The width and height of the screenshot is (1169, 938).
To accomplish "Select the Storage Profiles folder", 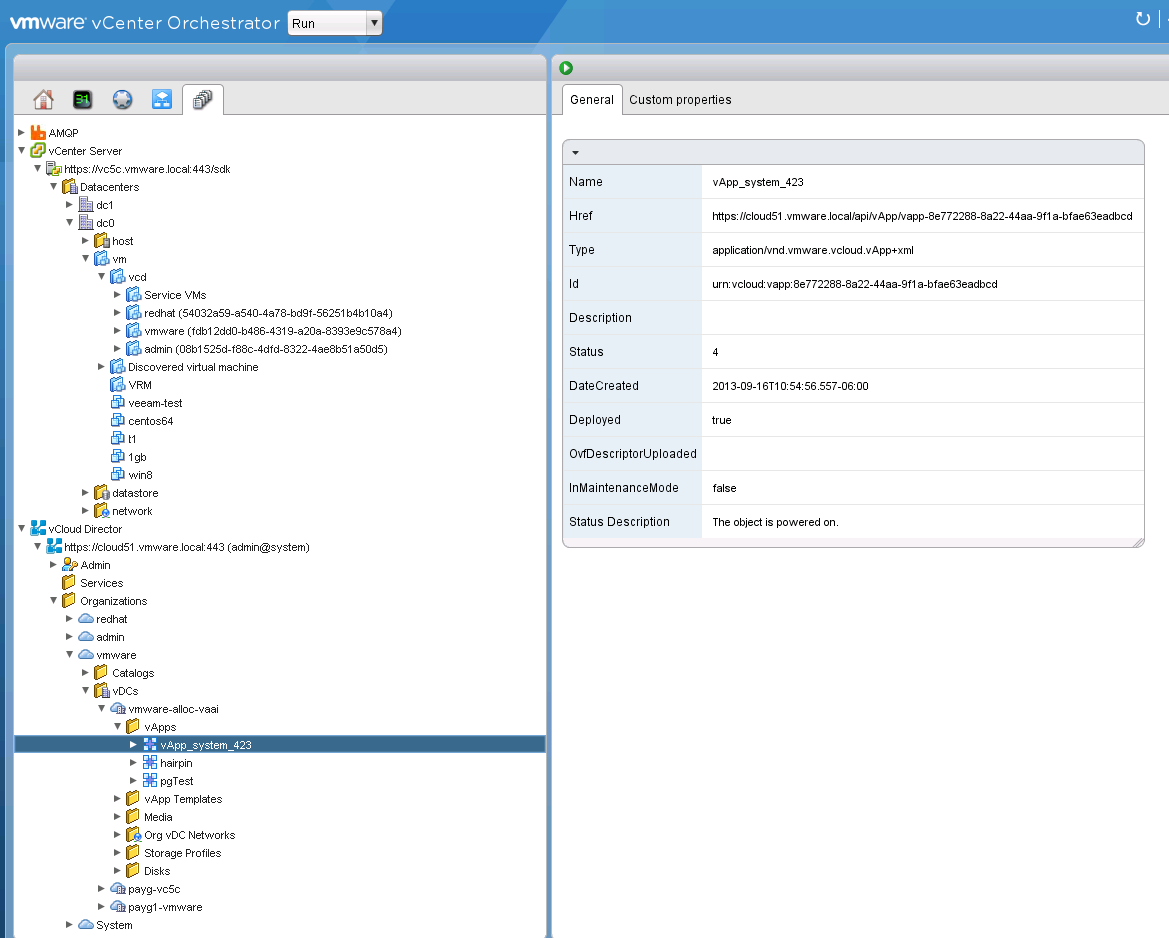I will [182, 853].
